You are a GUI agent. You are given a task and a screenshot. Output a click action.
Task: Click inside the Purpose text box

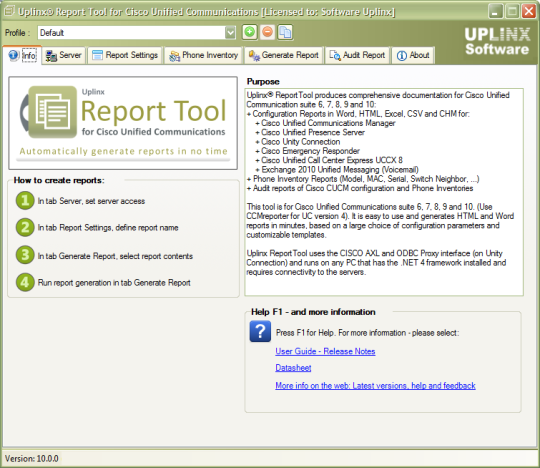click(x=384, y=192)
